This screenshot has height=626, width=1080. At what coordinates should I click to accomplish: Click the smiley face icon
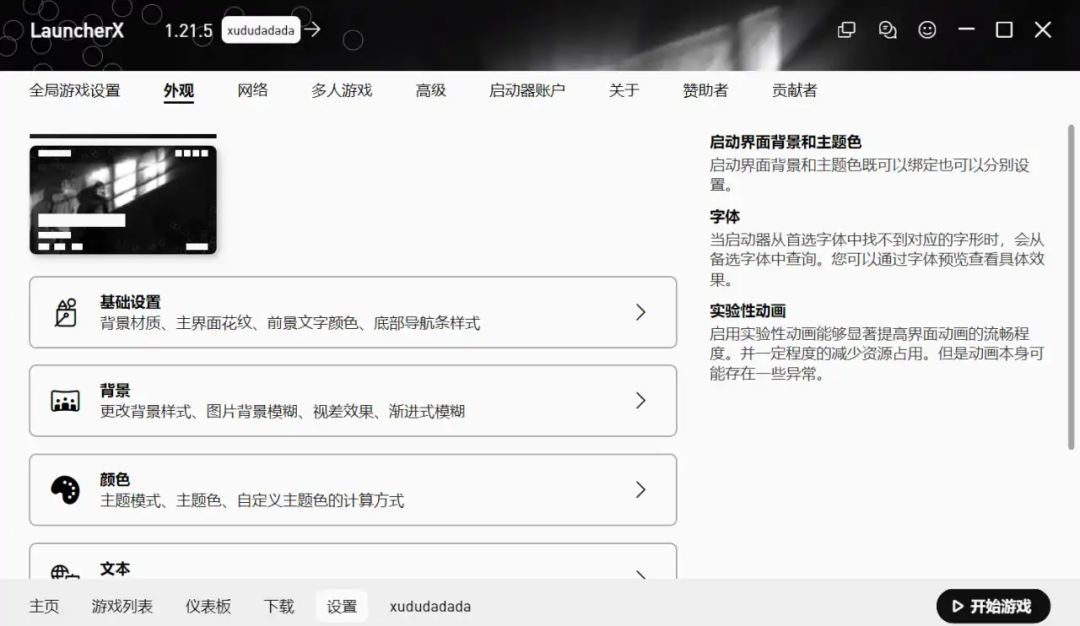927,30
